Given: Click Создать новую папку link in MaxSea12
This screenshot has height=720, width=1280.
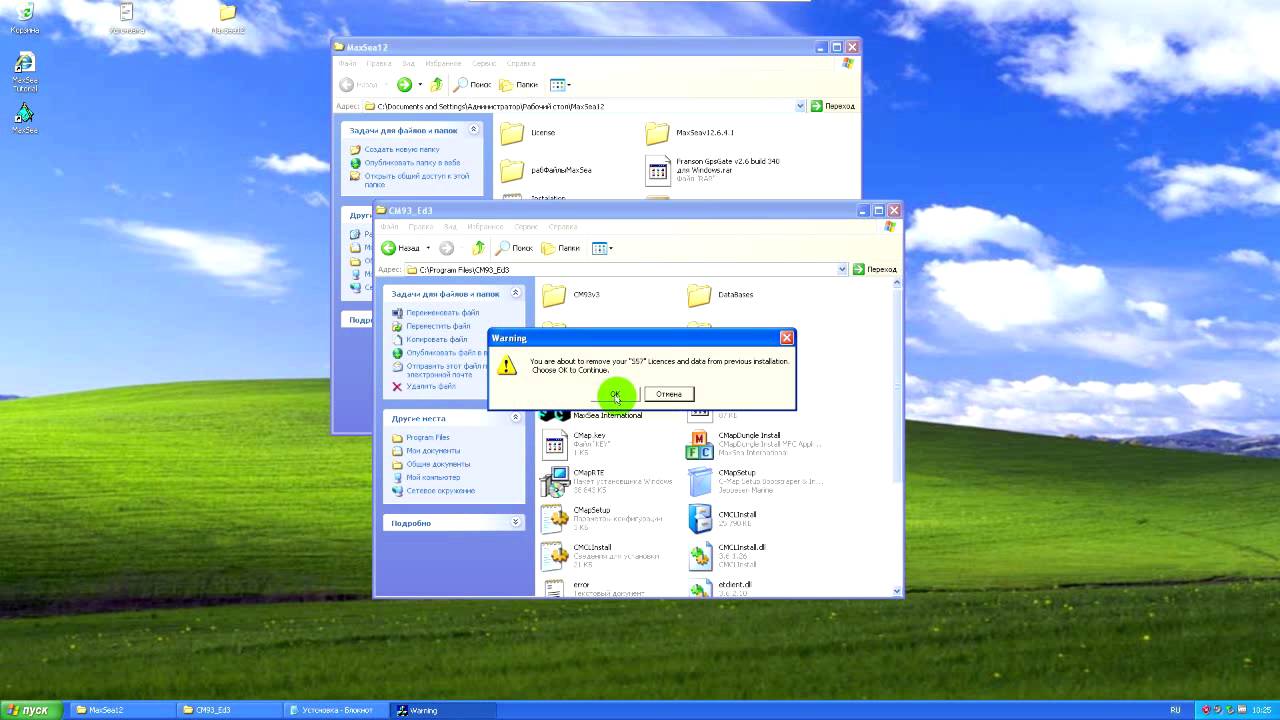Looking at the screenshot, I should click(x=402, y=149).
